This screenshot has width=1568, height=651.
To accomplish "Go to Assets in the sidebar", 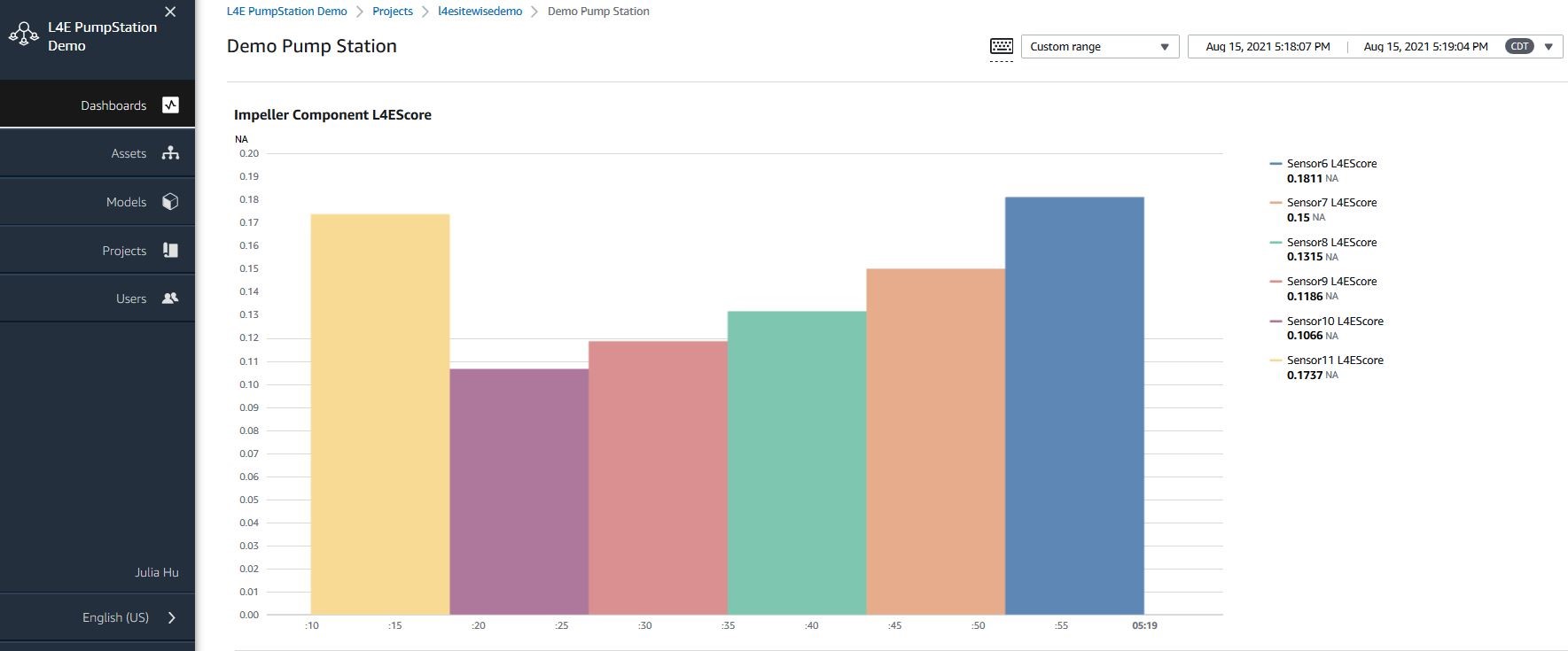I will (x=98, y=153).
